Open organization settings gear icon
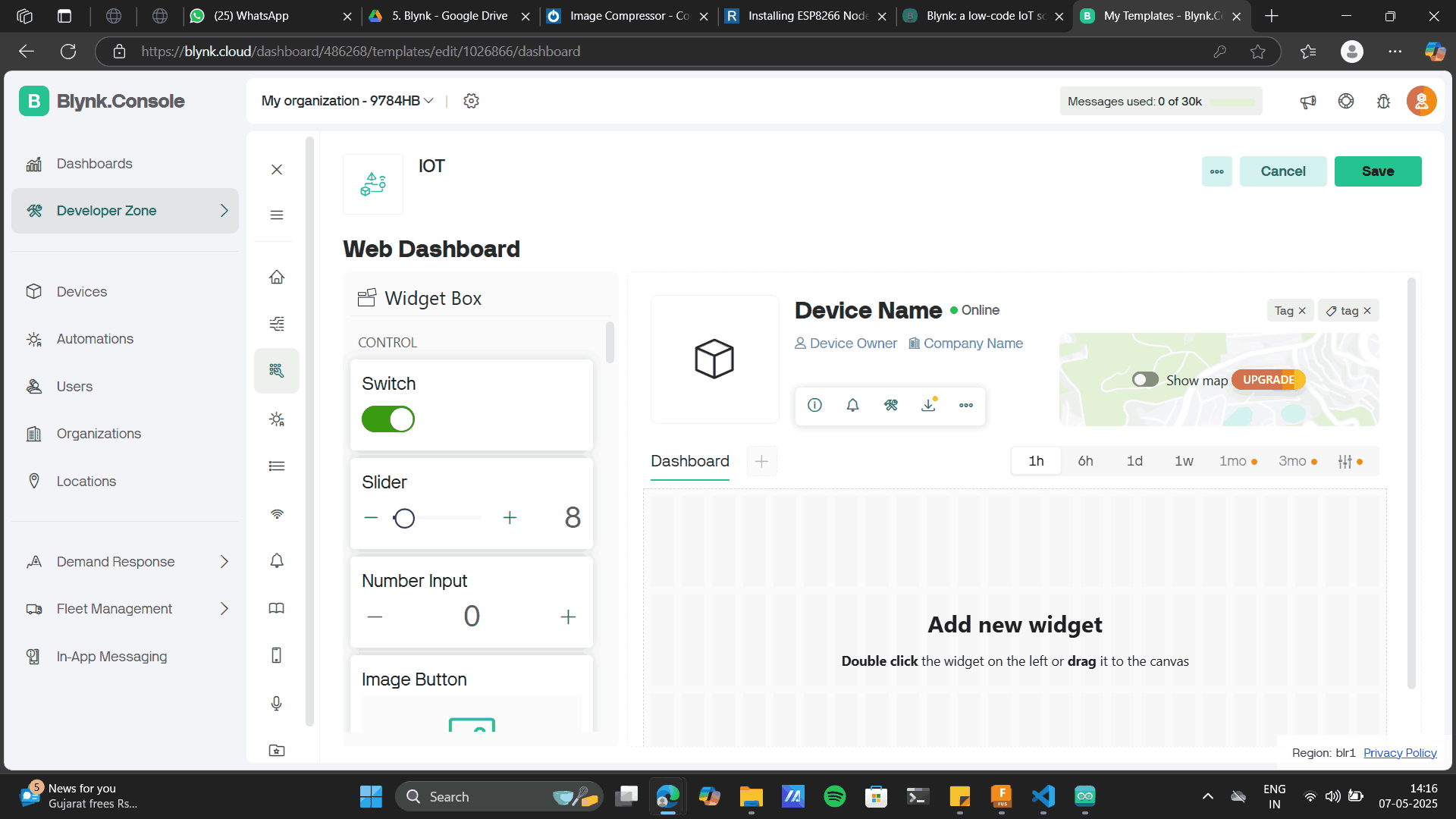The height and width of the screenshot is (819, 1456). (x=471, y=101)
